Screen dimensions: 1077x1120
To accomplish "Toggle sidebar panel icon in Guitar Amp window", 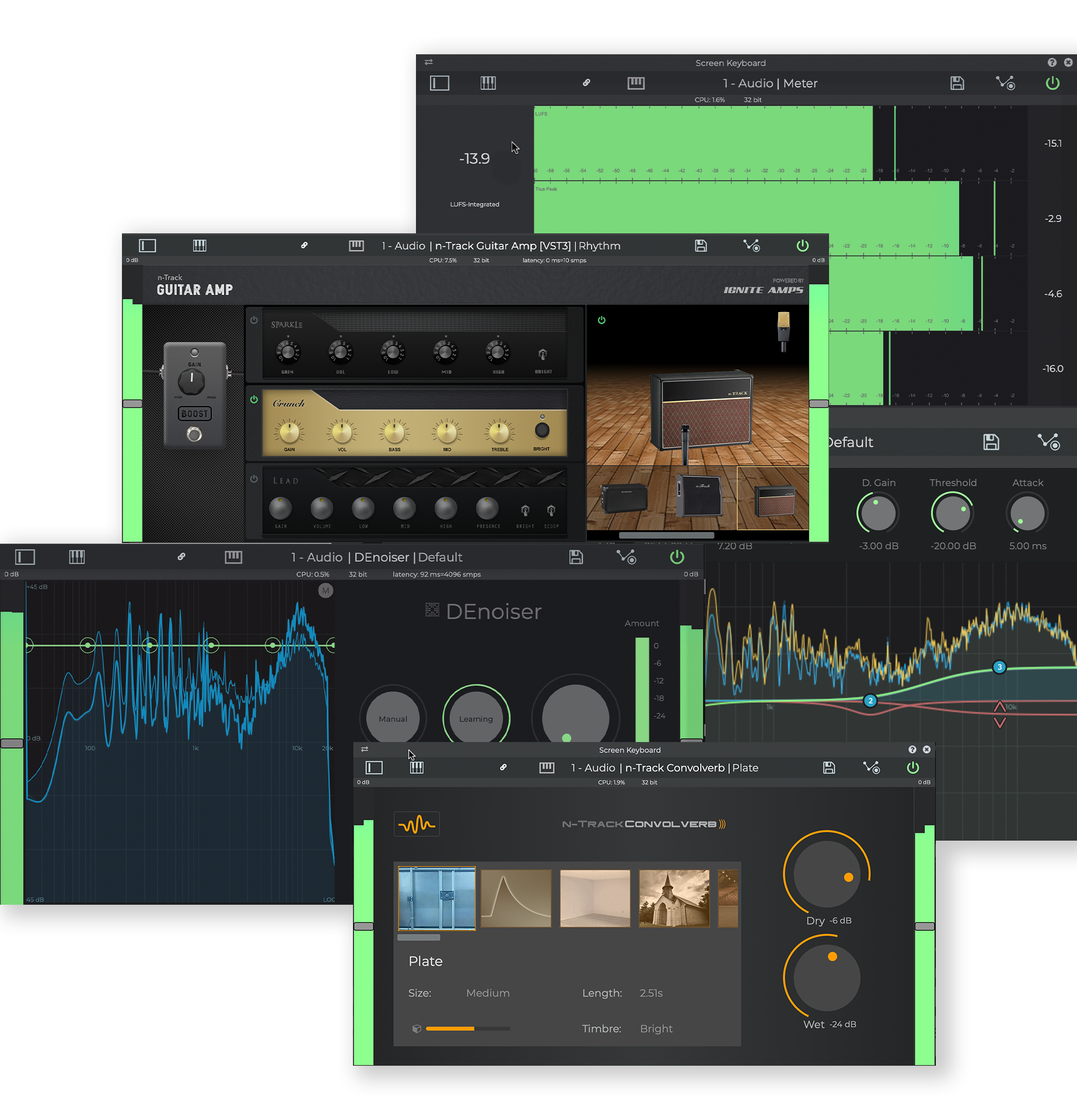I will tap(147, 246).
